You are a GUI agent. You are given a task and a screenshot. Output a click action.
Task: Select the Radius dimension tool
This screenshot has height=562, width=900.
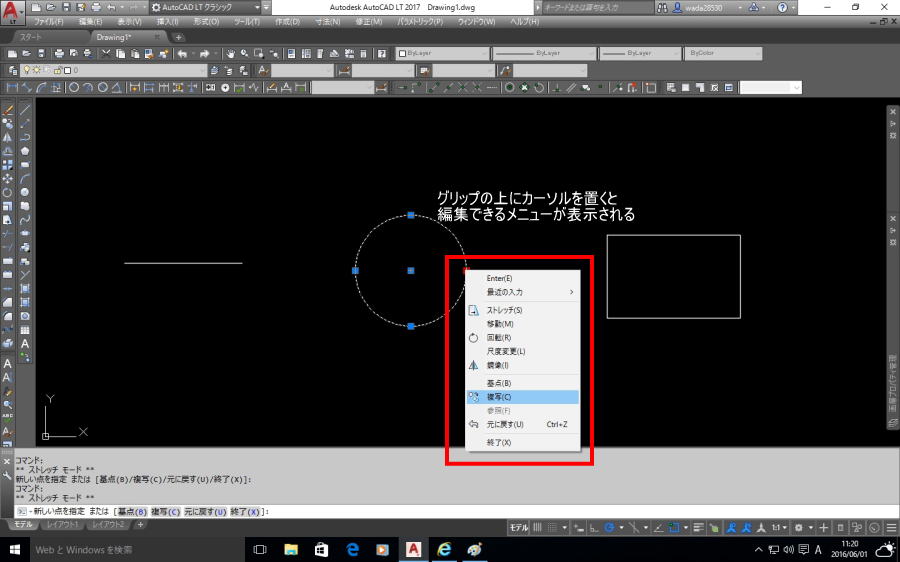(74, 88)
